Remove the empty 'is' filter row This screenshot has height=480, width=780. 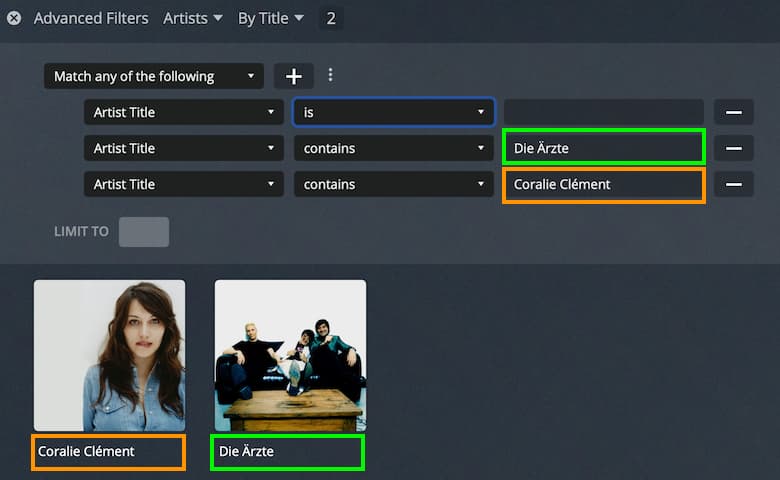point(734,112)
